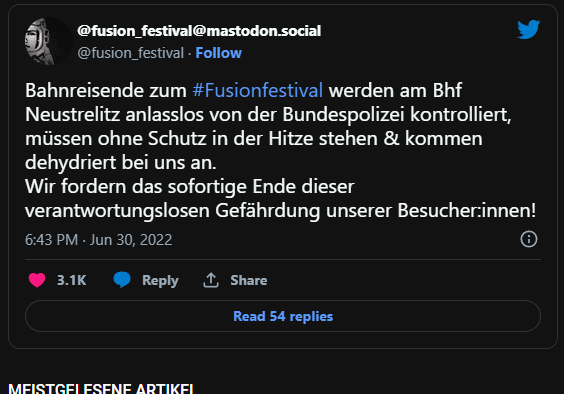Screen dimensions: 564x394
Task: Click the word Bundespolizei in the tweet
Action: point(343,114)
